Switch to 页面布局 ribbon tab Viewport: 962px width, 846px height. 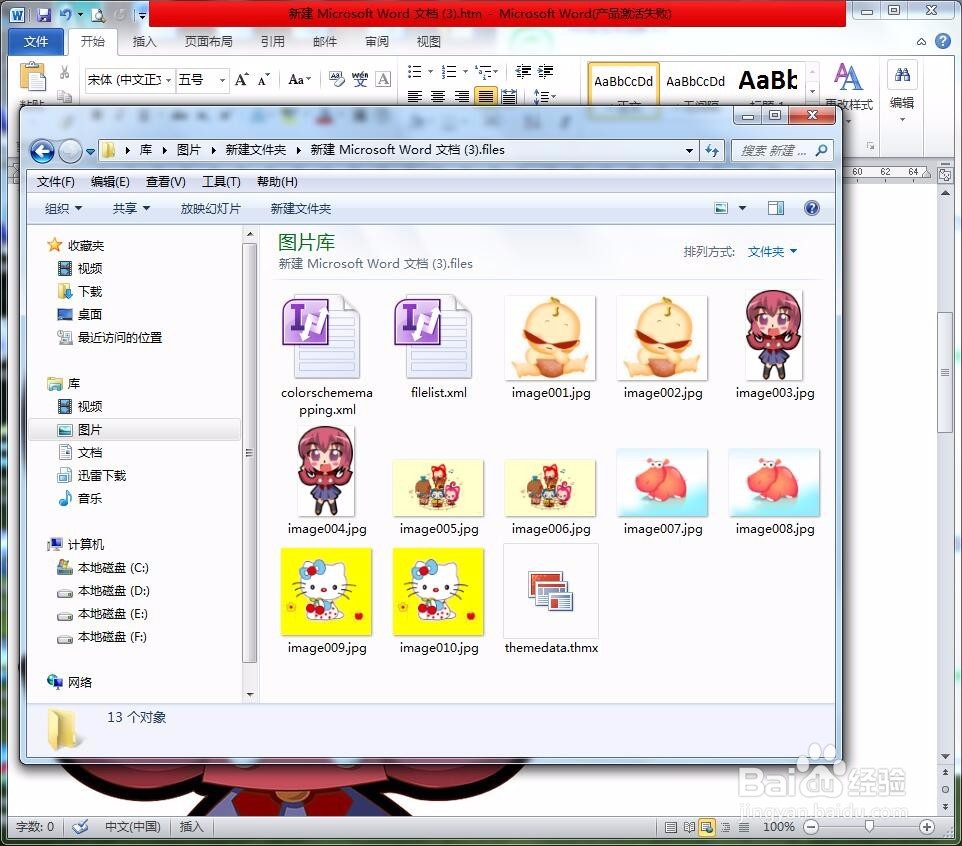(x=209, y=41)
